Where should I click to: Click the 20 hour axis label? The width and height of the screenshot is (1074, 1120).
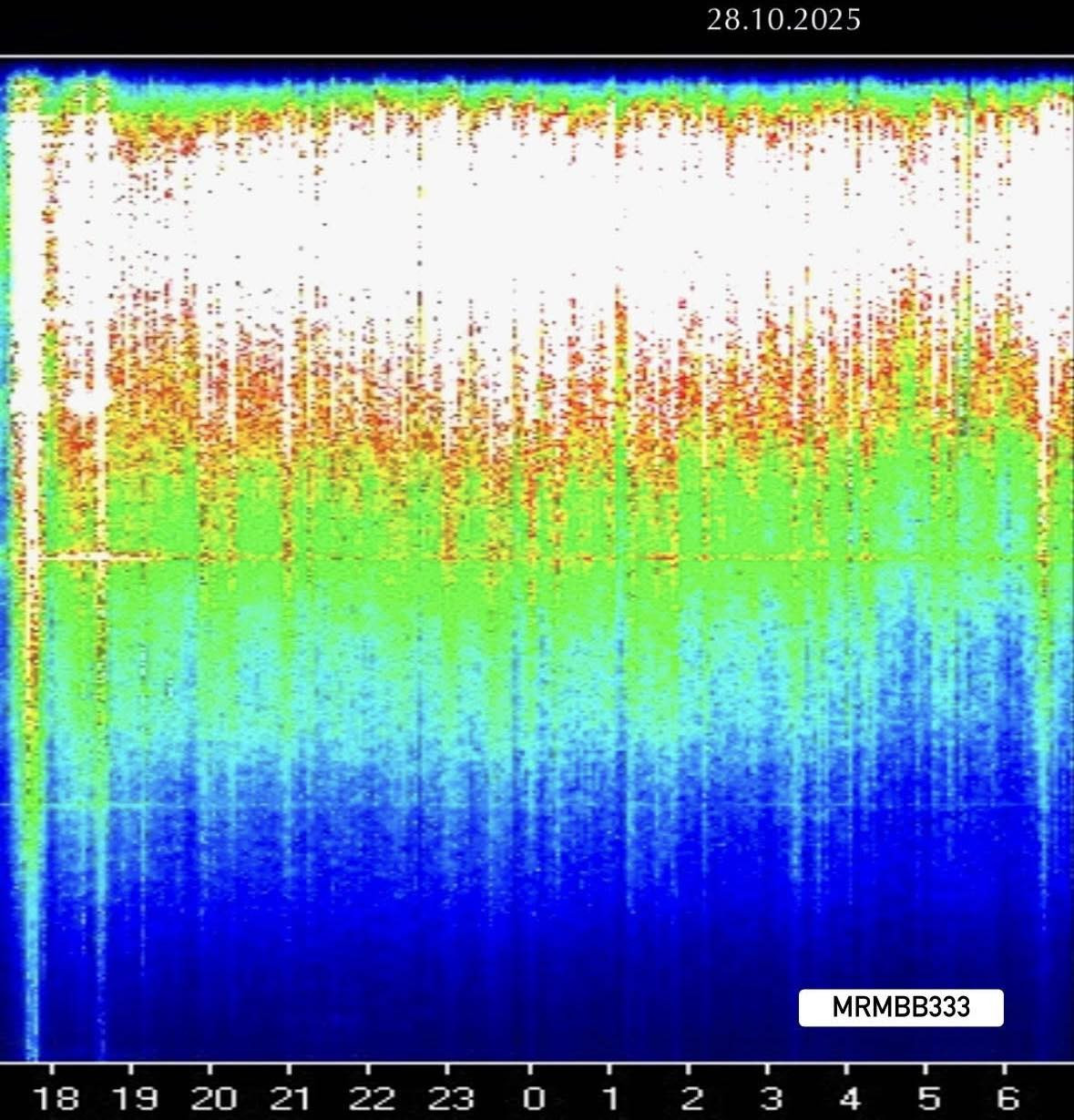click(x=213, y=1097)
